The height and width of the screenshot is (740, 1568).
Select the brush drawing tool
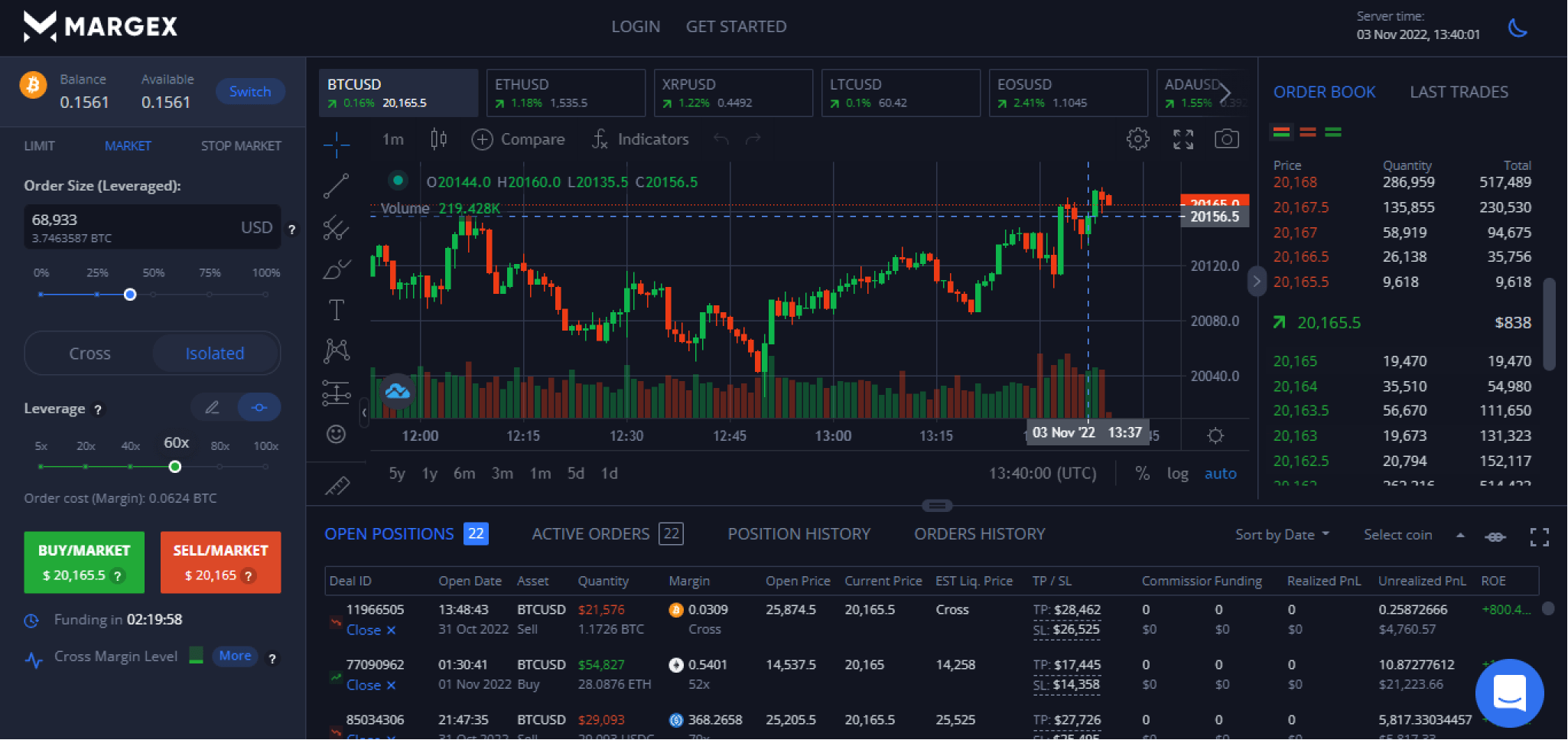pyautogui.click(x=337, y=269)
